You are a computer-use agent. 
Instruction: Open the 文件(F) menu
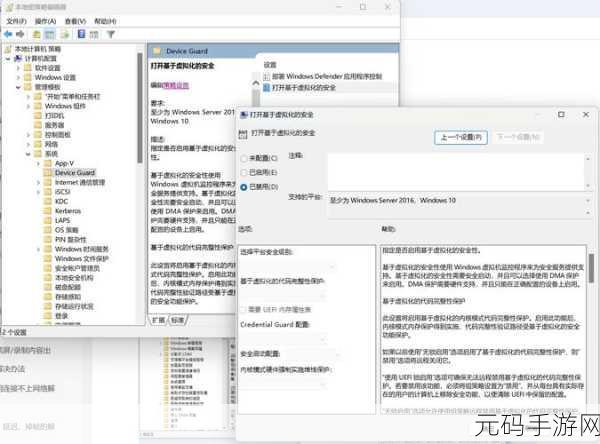pyautogui.click(x=16, y=21)
